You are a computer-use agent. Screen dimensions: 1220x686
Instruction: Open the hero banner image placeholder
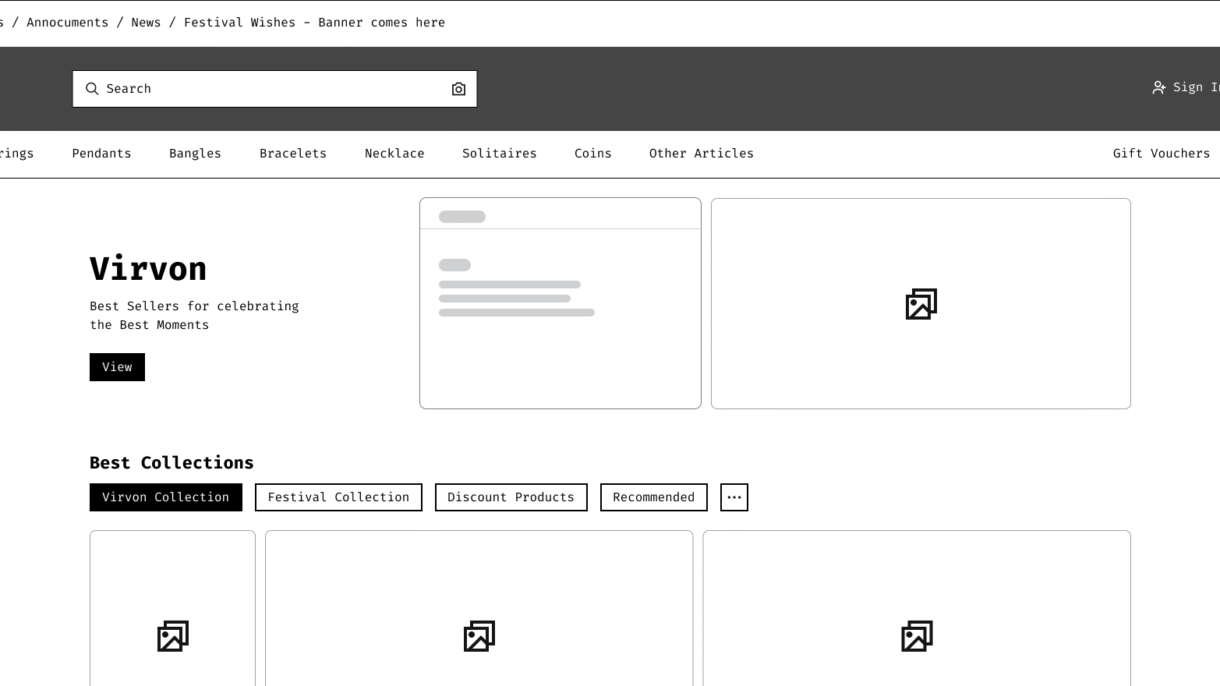(920, 304)
